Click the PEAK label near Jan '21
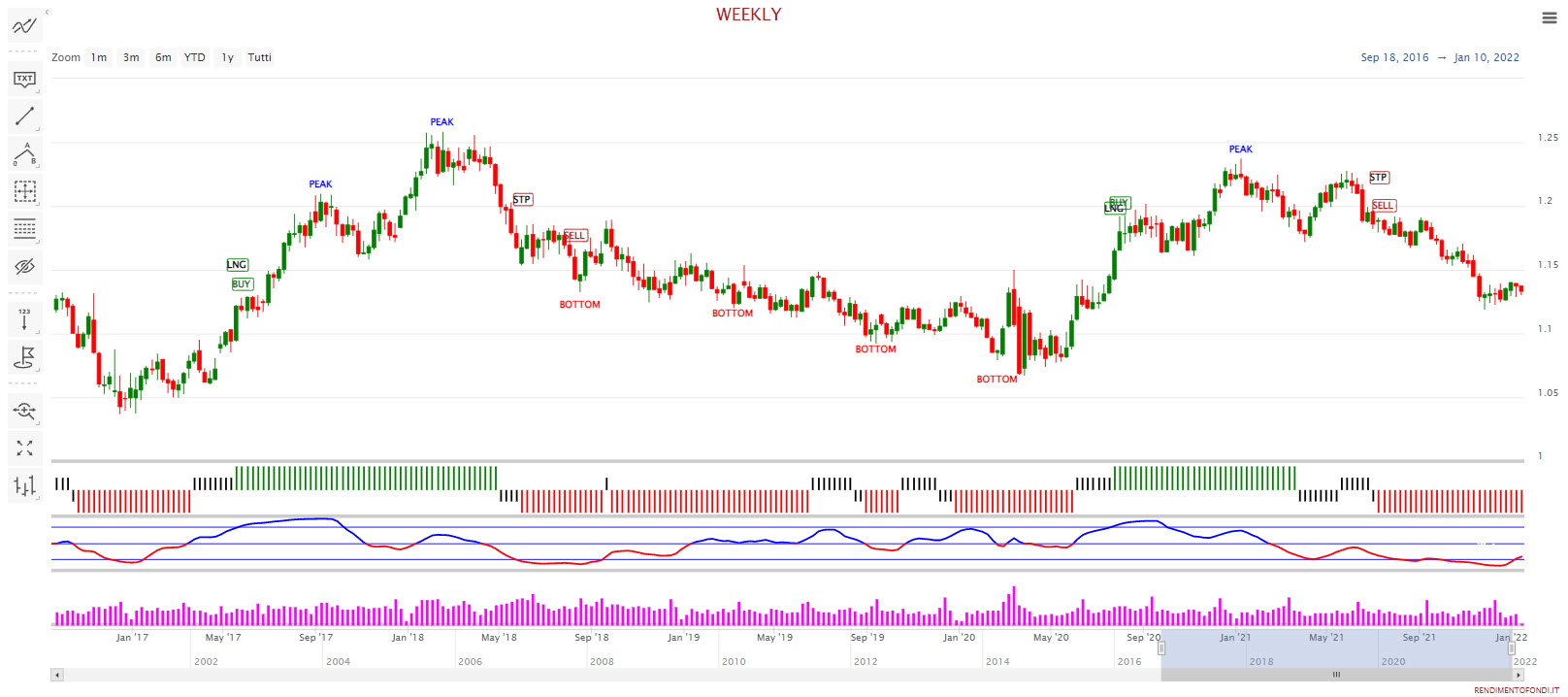The width and height of the screenshot is (1568, 697). (1240, 149)
